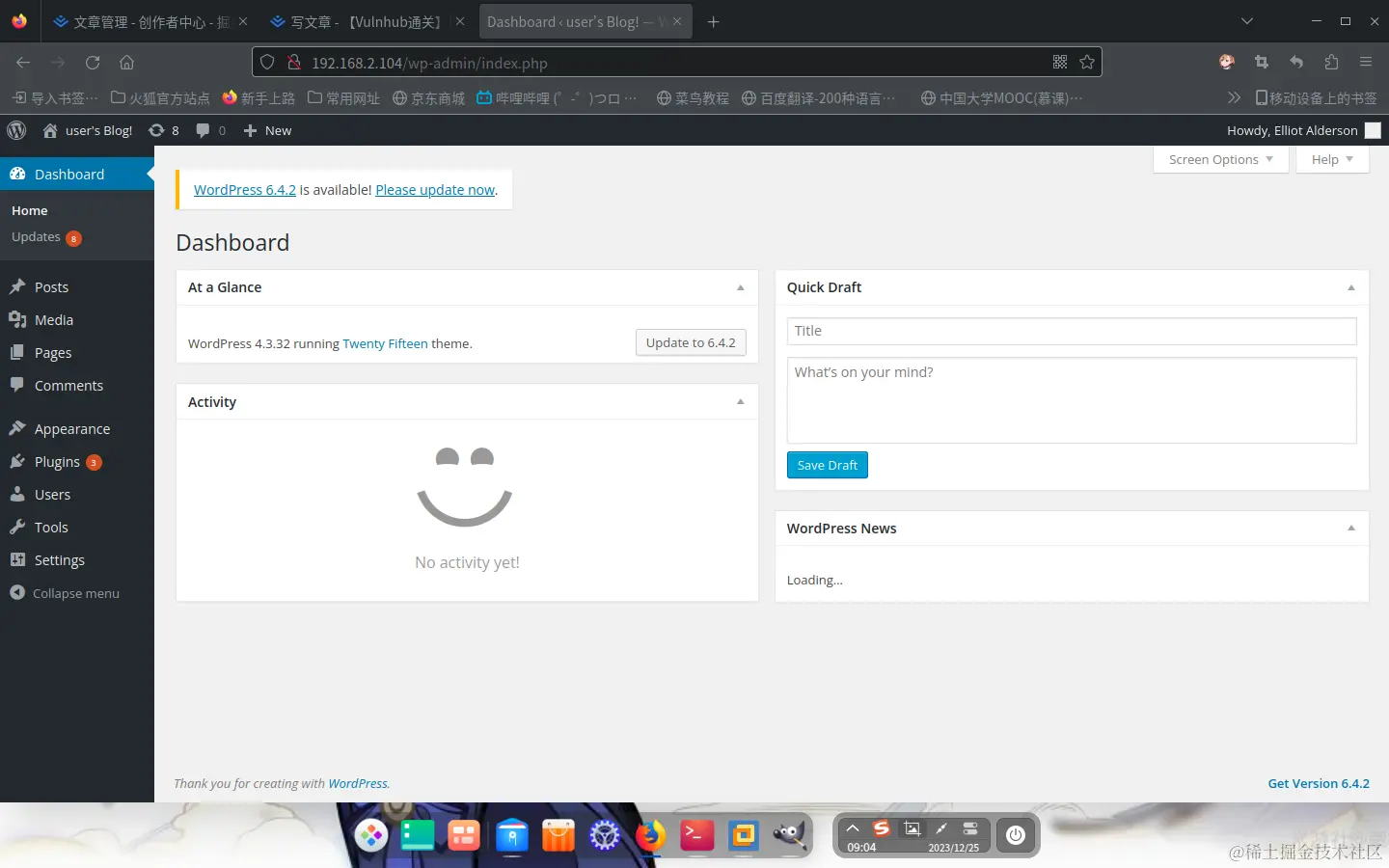The height and width of the screenshot is (868, 1389).
Task: Open the Twenty Fifteen theme link
Action: 385,343
